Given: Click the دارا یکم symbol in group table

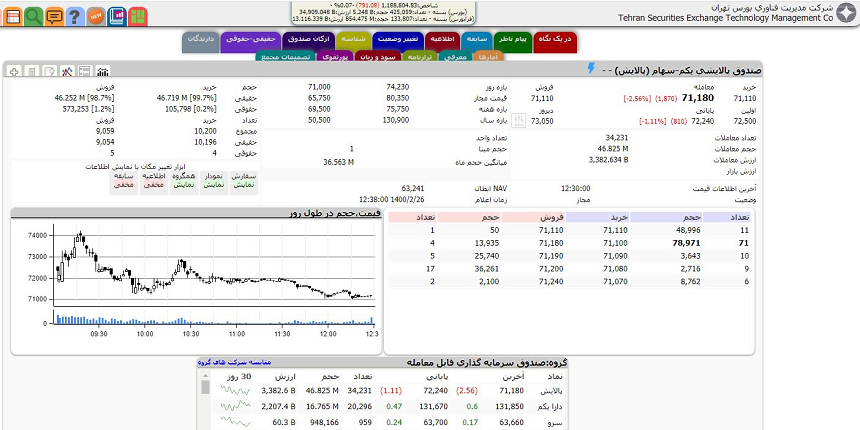Looking at the screenshot, I should [538, 407].
